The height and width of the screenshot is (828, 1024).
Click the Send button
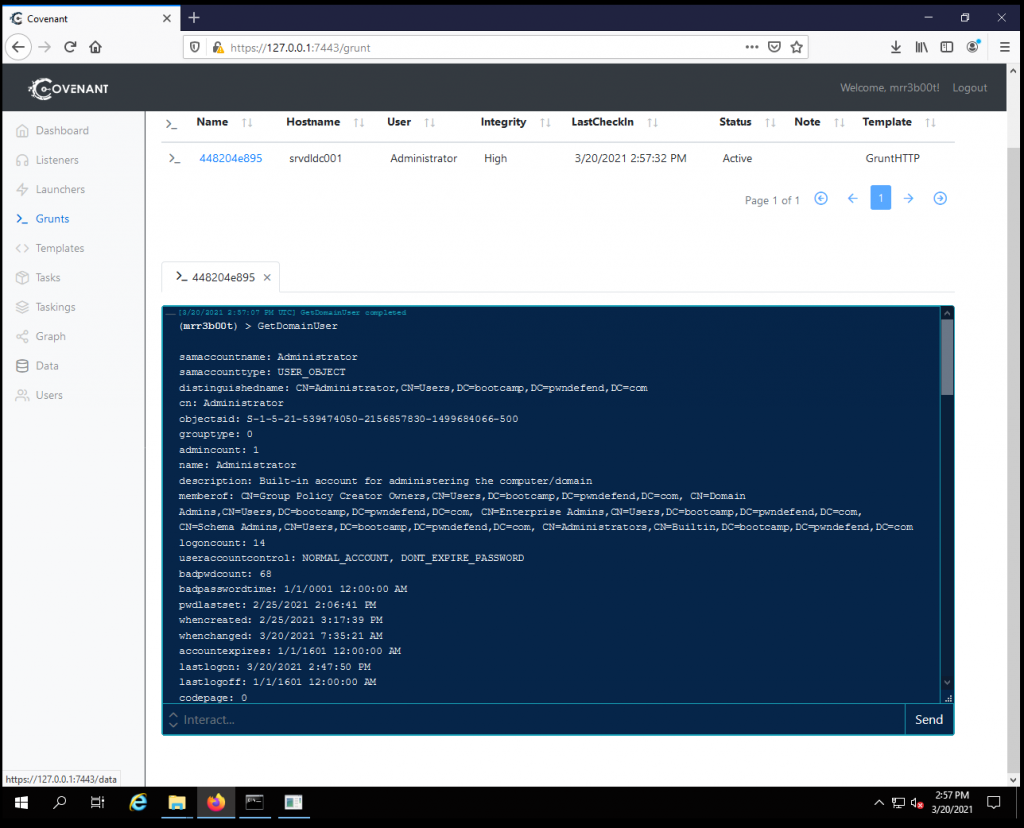tap(928, 719)
